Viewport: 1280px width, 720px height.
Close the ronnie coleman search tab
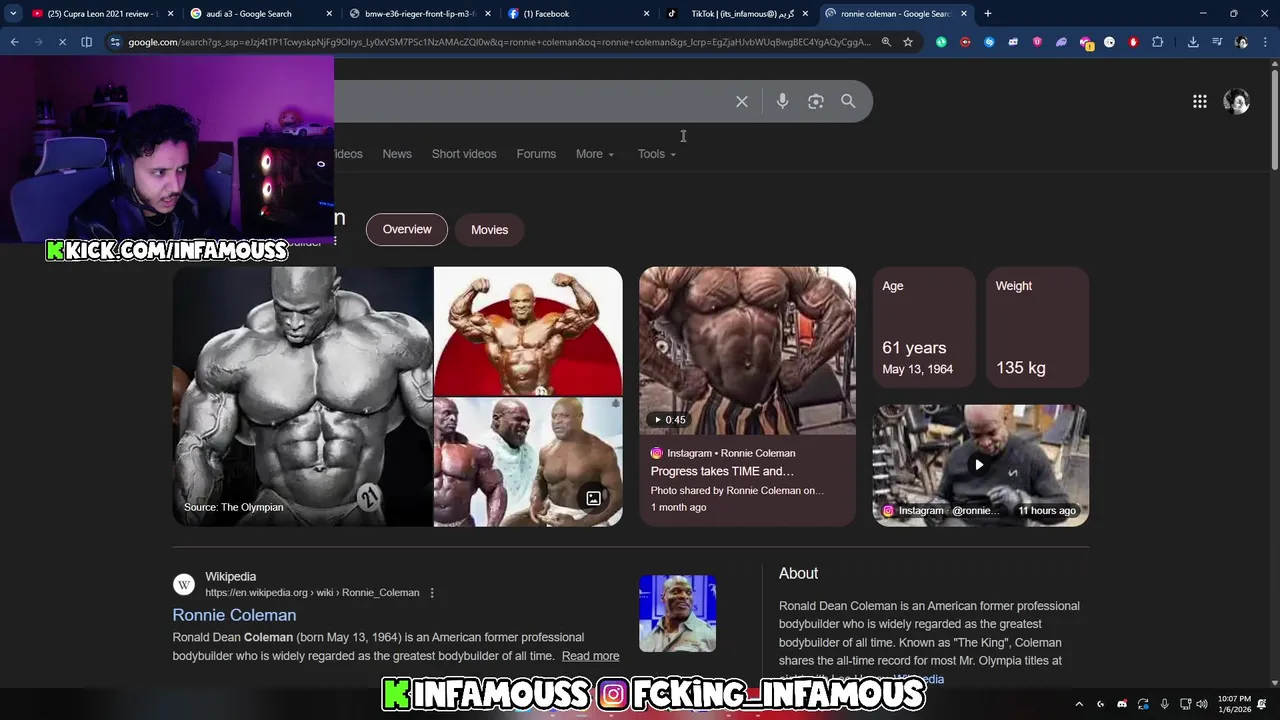click(964, 14)
